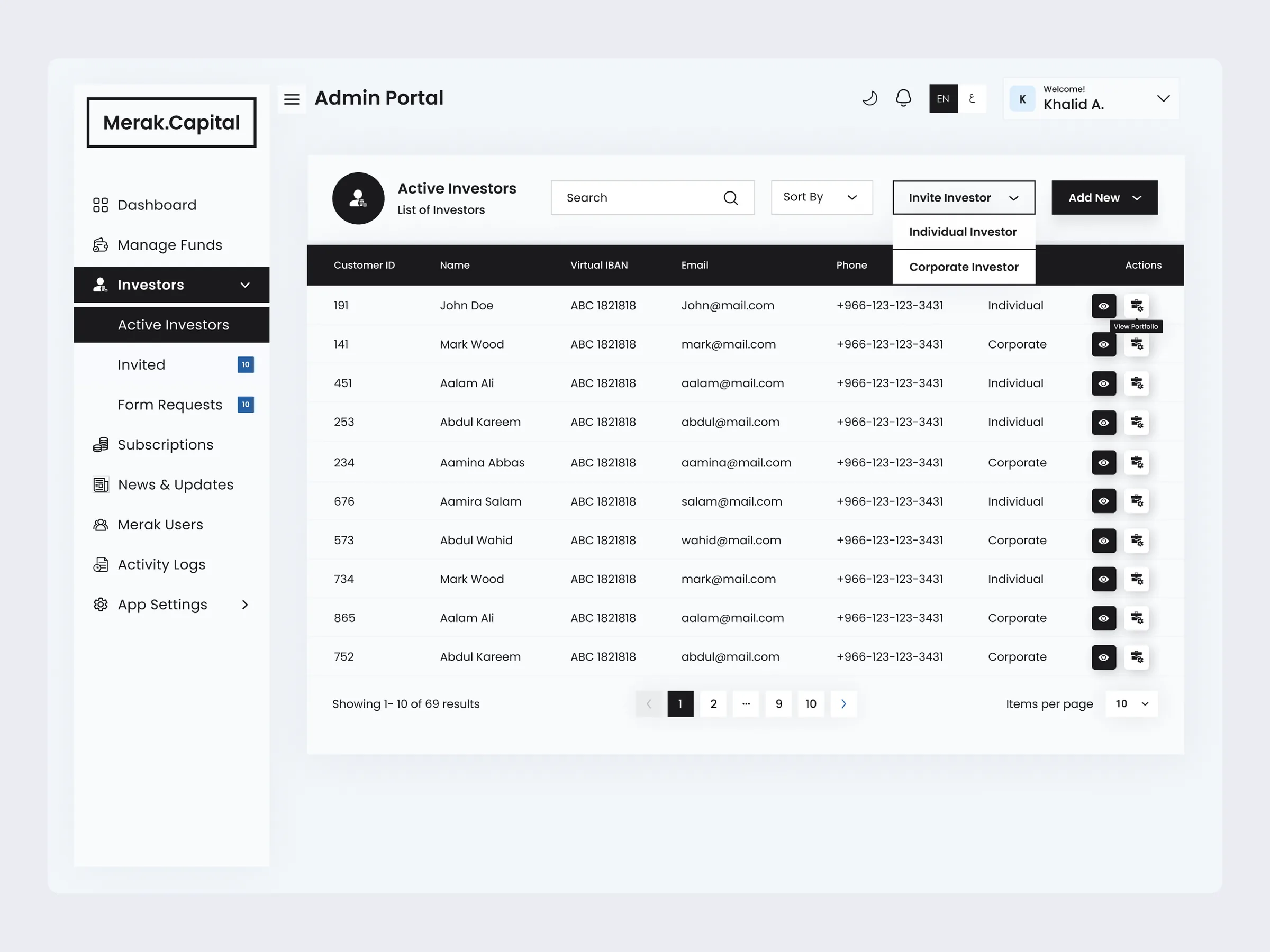The width and height of the screenshot is (1270, 952).
Task: Go to page 2
Action: point(713,704)
